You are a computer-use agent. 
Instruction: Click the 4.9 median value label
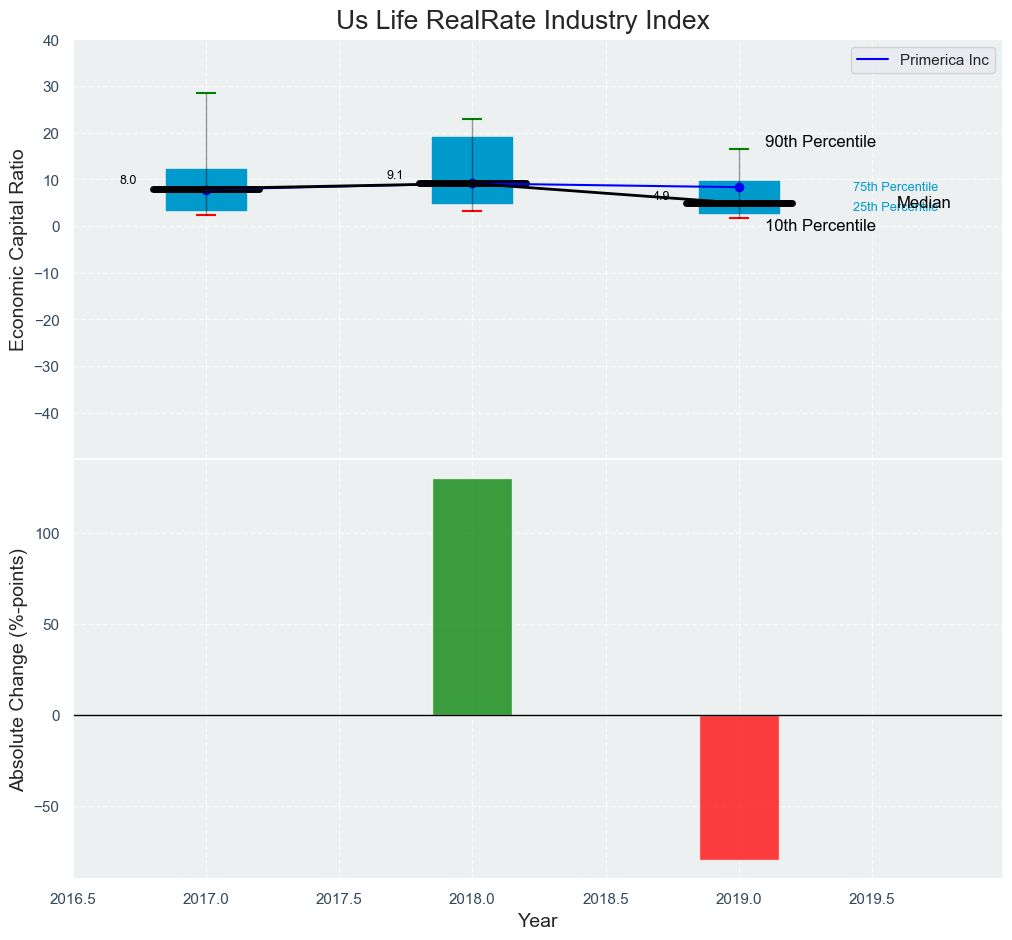point(661,196)
